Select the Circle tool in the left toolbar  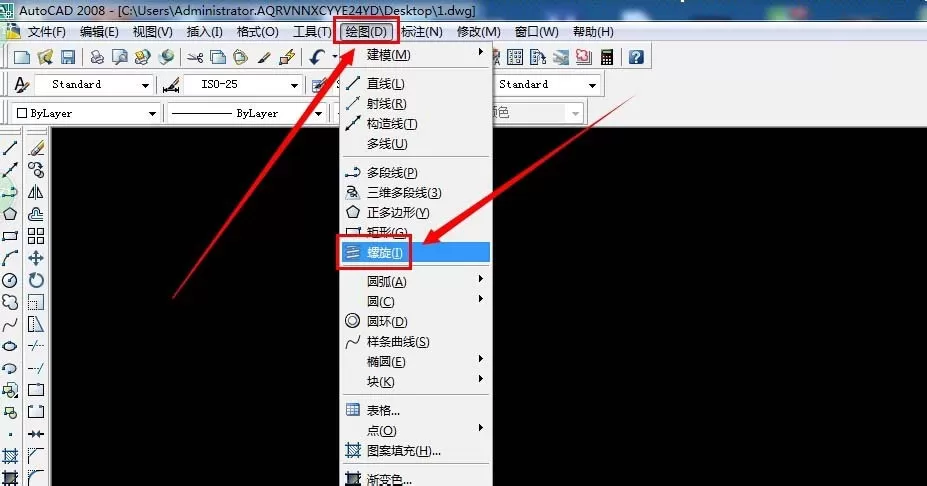click(x=10, y=280)
